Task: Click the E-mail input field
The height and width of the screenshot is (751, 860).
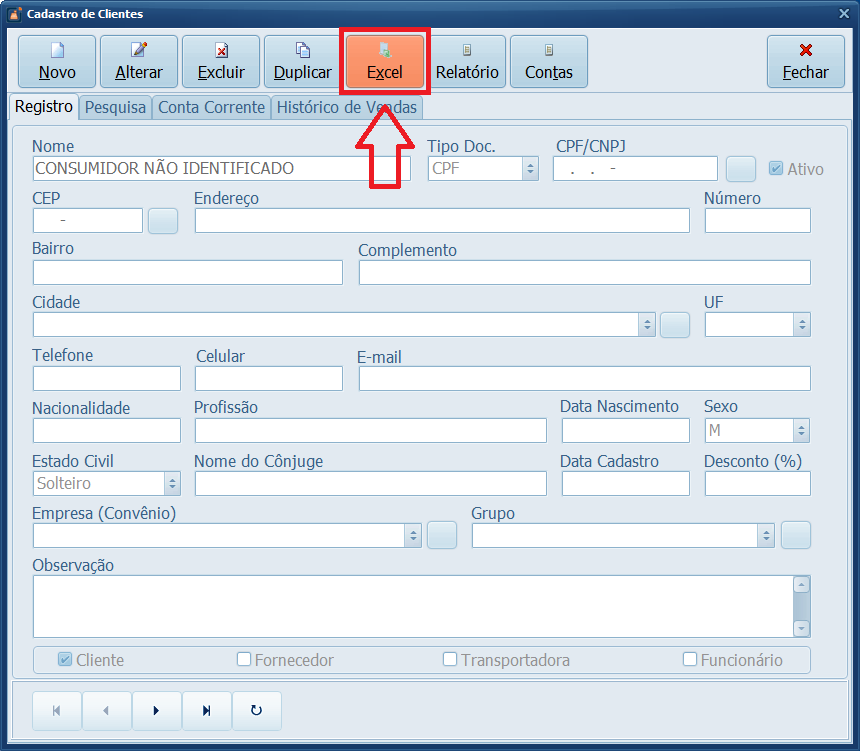Action: coord(585,379)
